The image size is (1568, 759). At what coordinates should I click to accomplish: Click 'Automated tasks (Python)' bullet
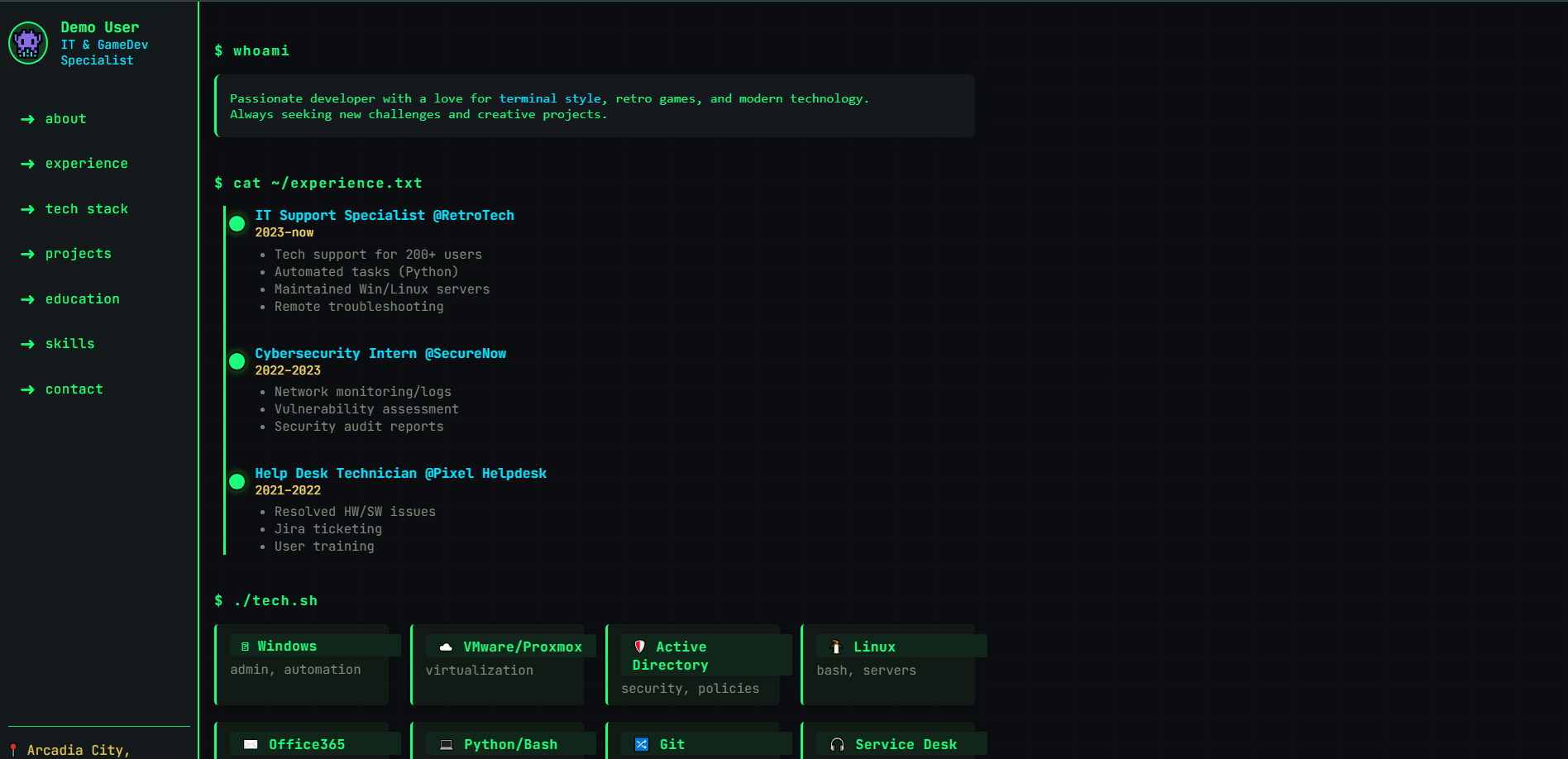(x=366, y=272)
